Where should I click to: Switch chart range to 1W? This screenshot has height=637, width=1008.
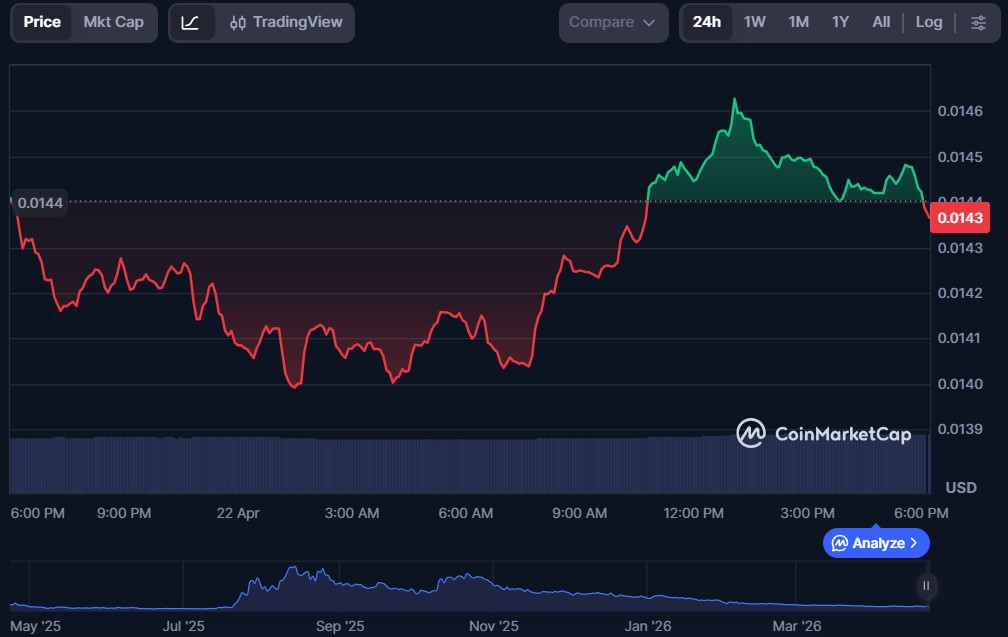pyautogui.click(x=755, y=22)
